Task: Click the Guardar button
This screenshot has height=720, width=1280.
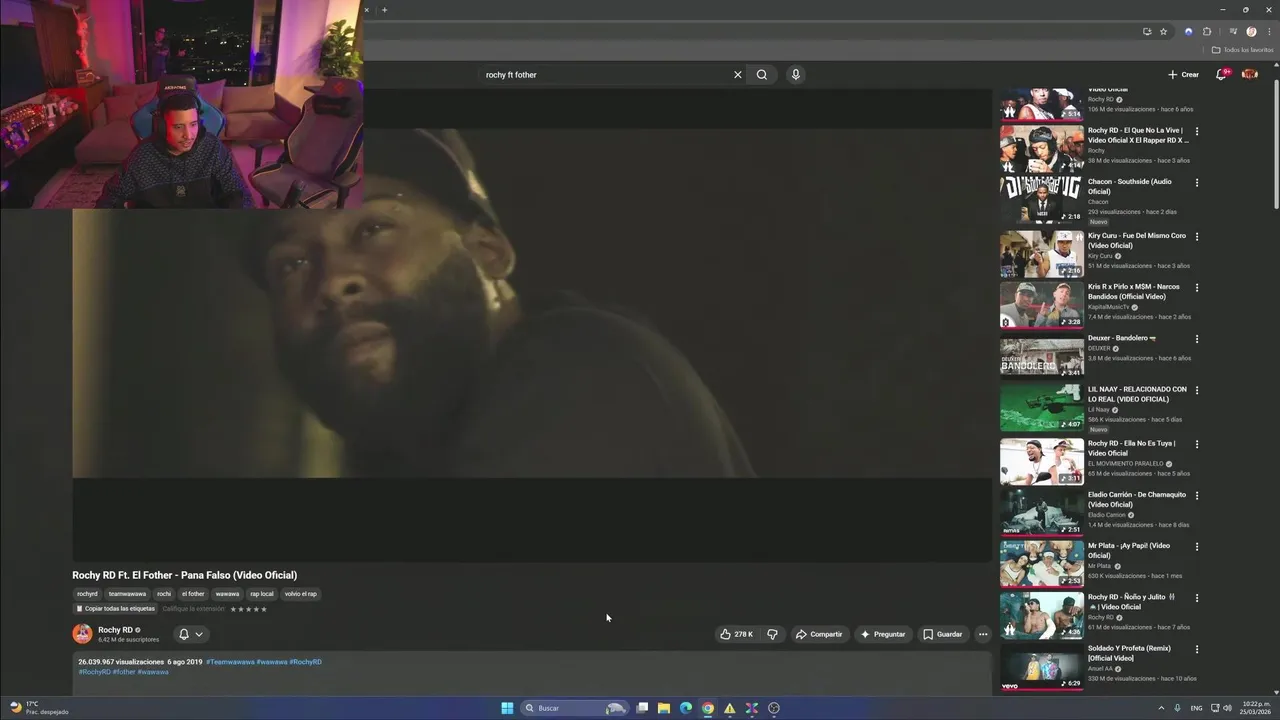Action: (942, 634)
